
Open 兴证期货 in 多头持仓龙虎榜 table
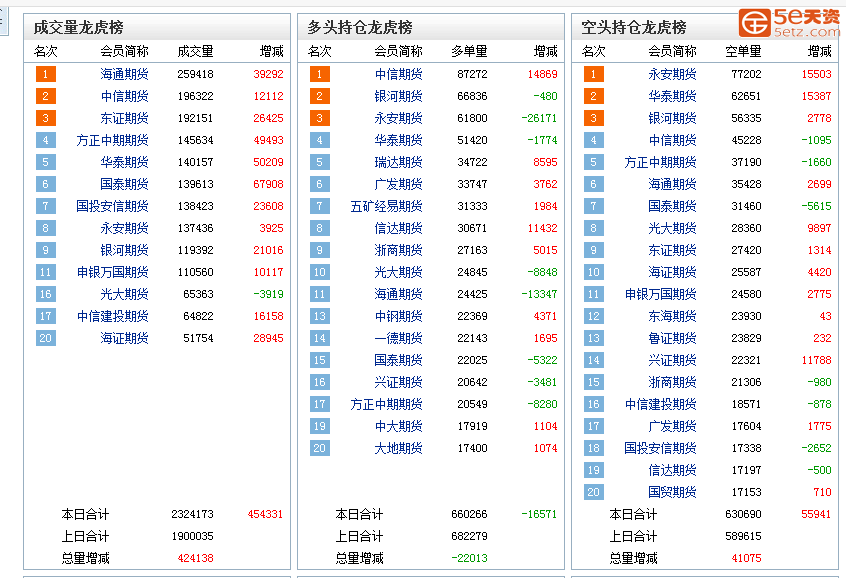click(x=398, y=382)
